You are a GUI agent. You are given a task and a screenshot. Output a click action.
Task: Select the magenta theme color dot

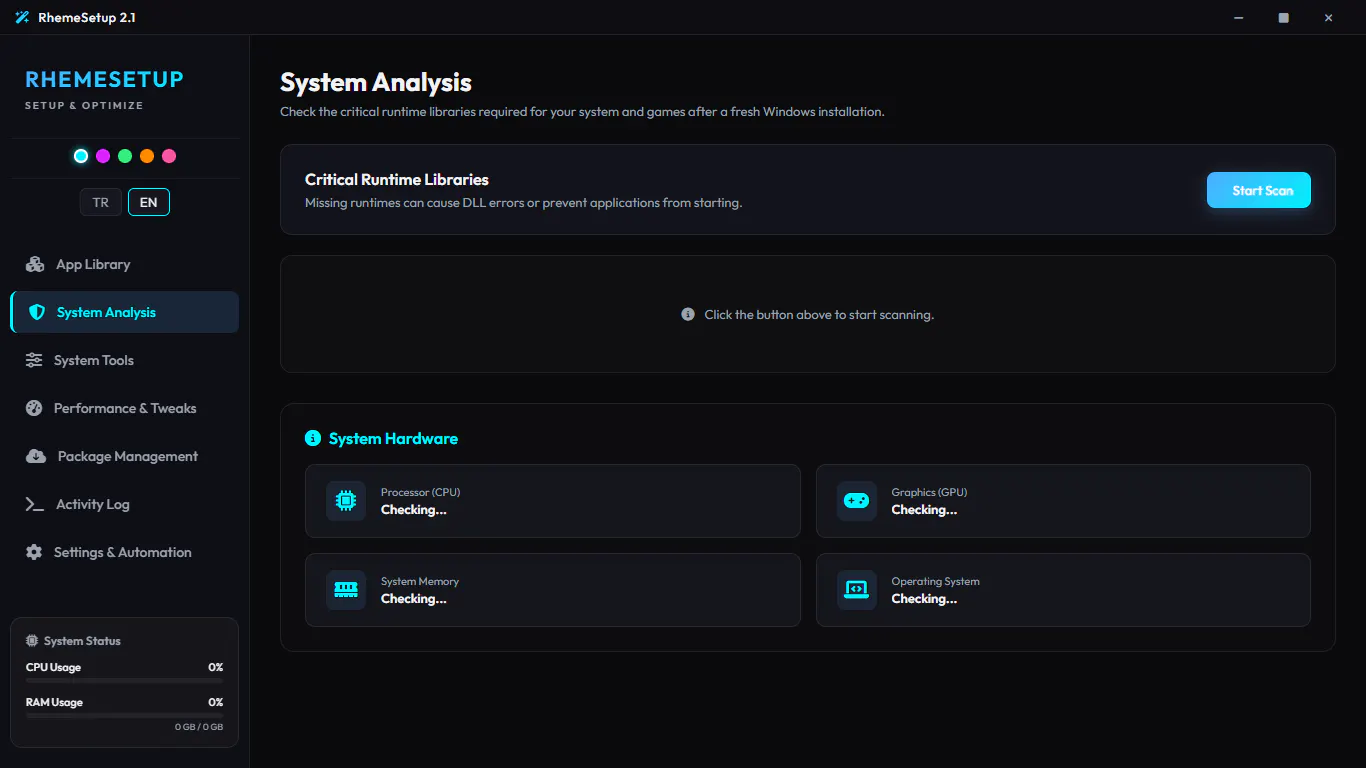[x=103, y=156]
